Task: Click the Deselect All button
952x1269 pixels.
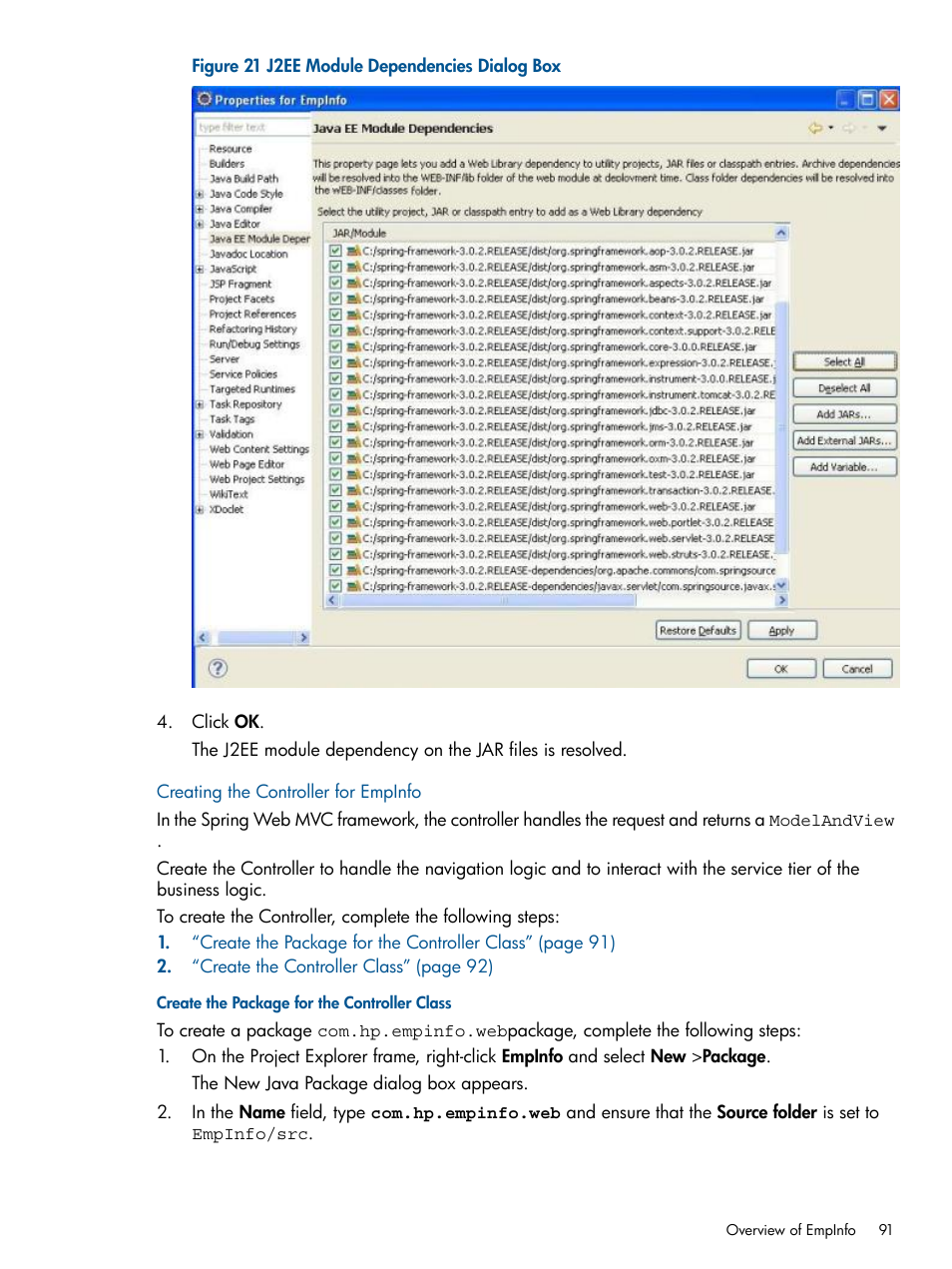Action: point(845,388)
